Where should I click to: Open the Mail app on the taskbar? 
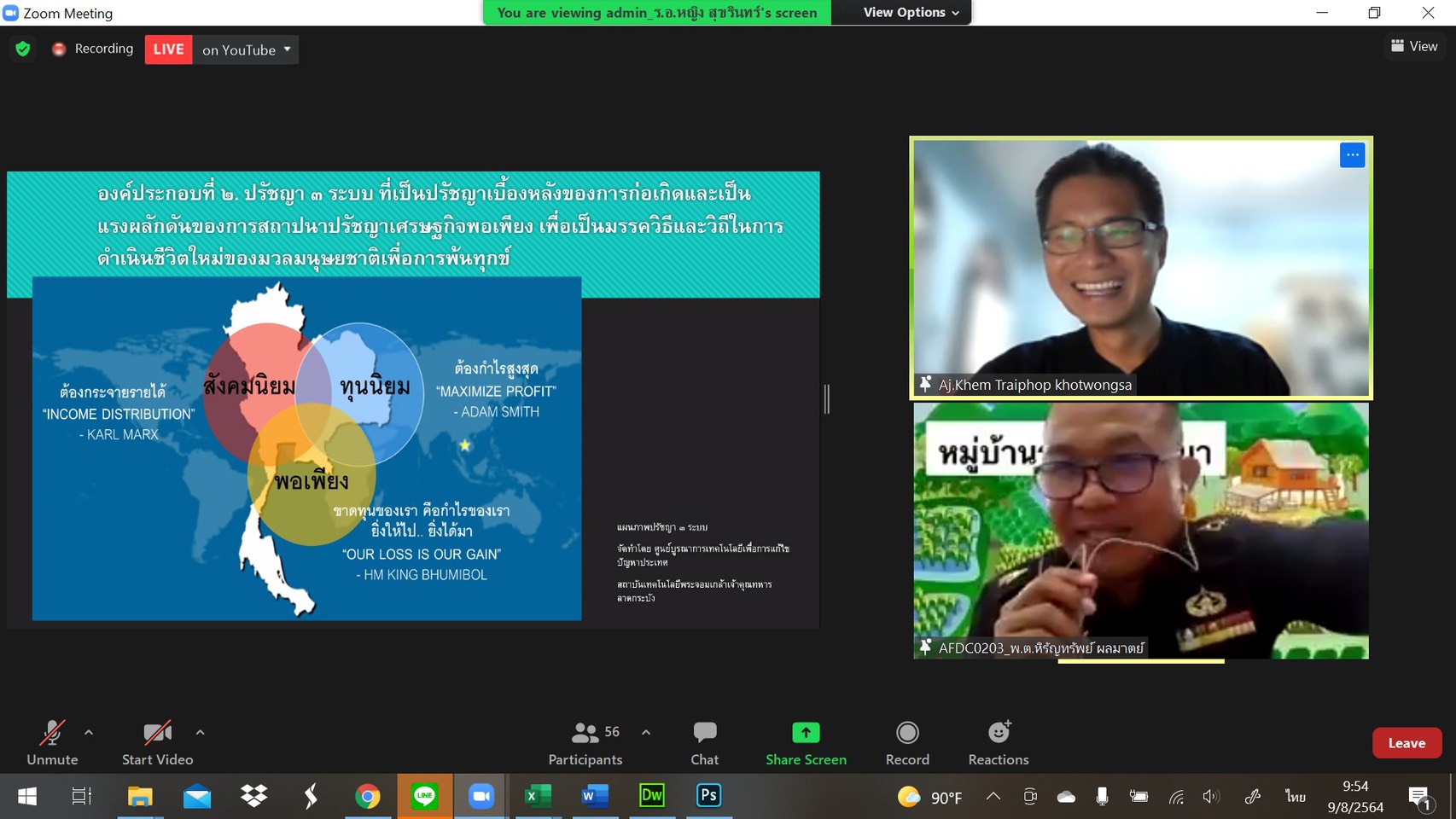coord(197,796)
